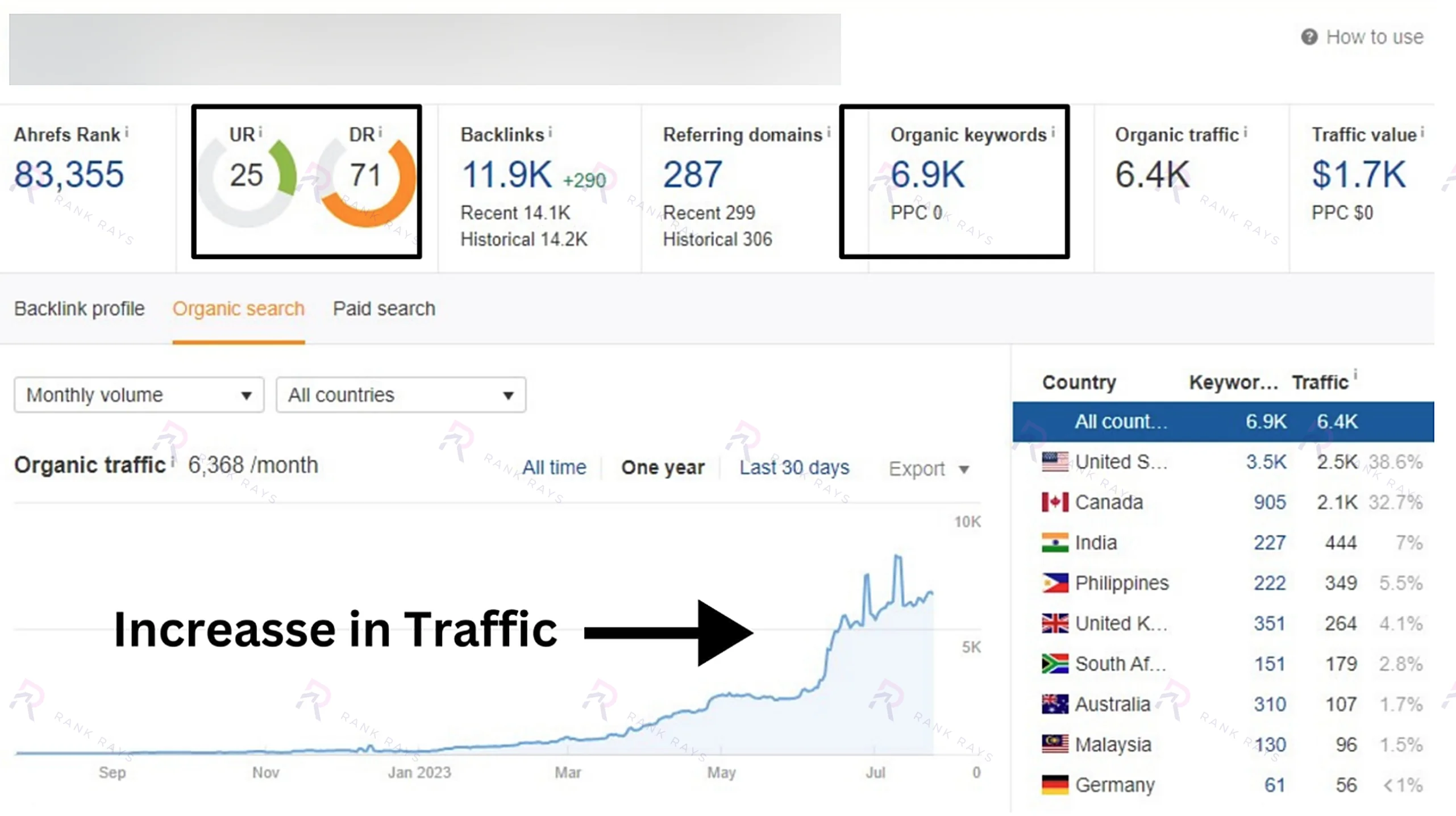1456x816 pixels.
Task: Select Canada country row name
Action: click(x=1109, y=502)
